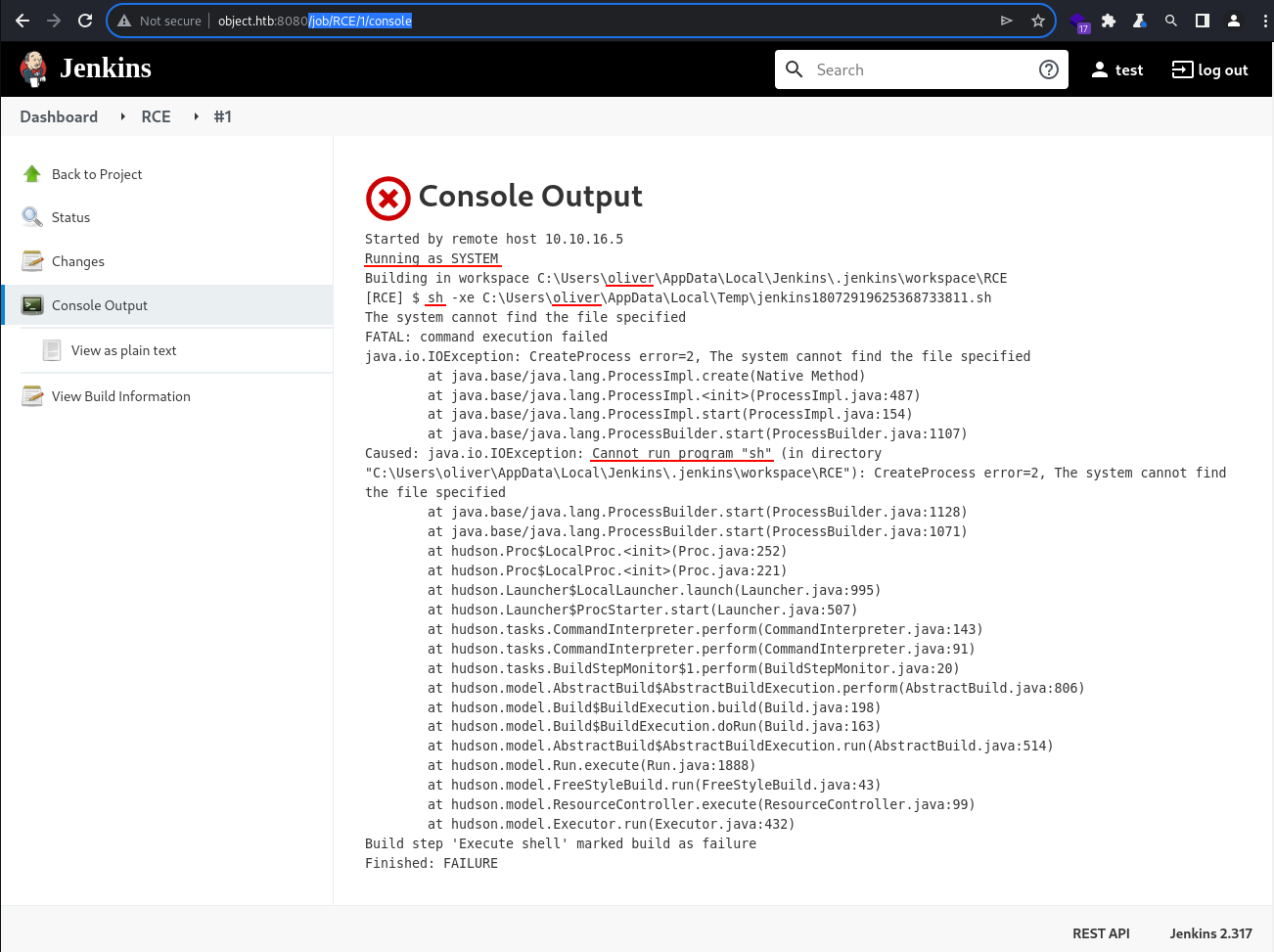Image resolution: width=1274 pixels, height=952 pixels.
Task: Open the REST API footer link
Action: pyautogui.click(x=1101, y=933)
